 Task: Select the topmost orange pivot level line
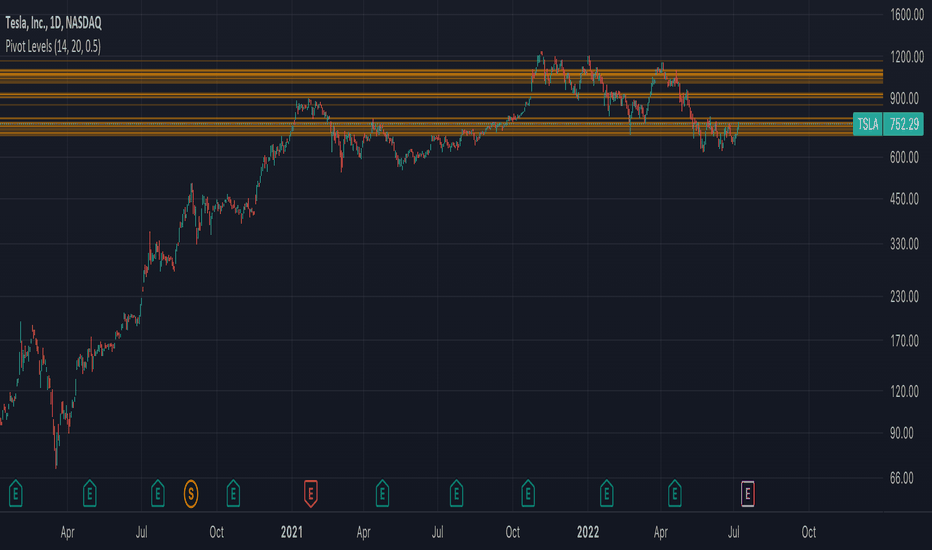click(441, 61)
